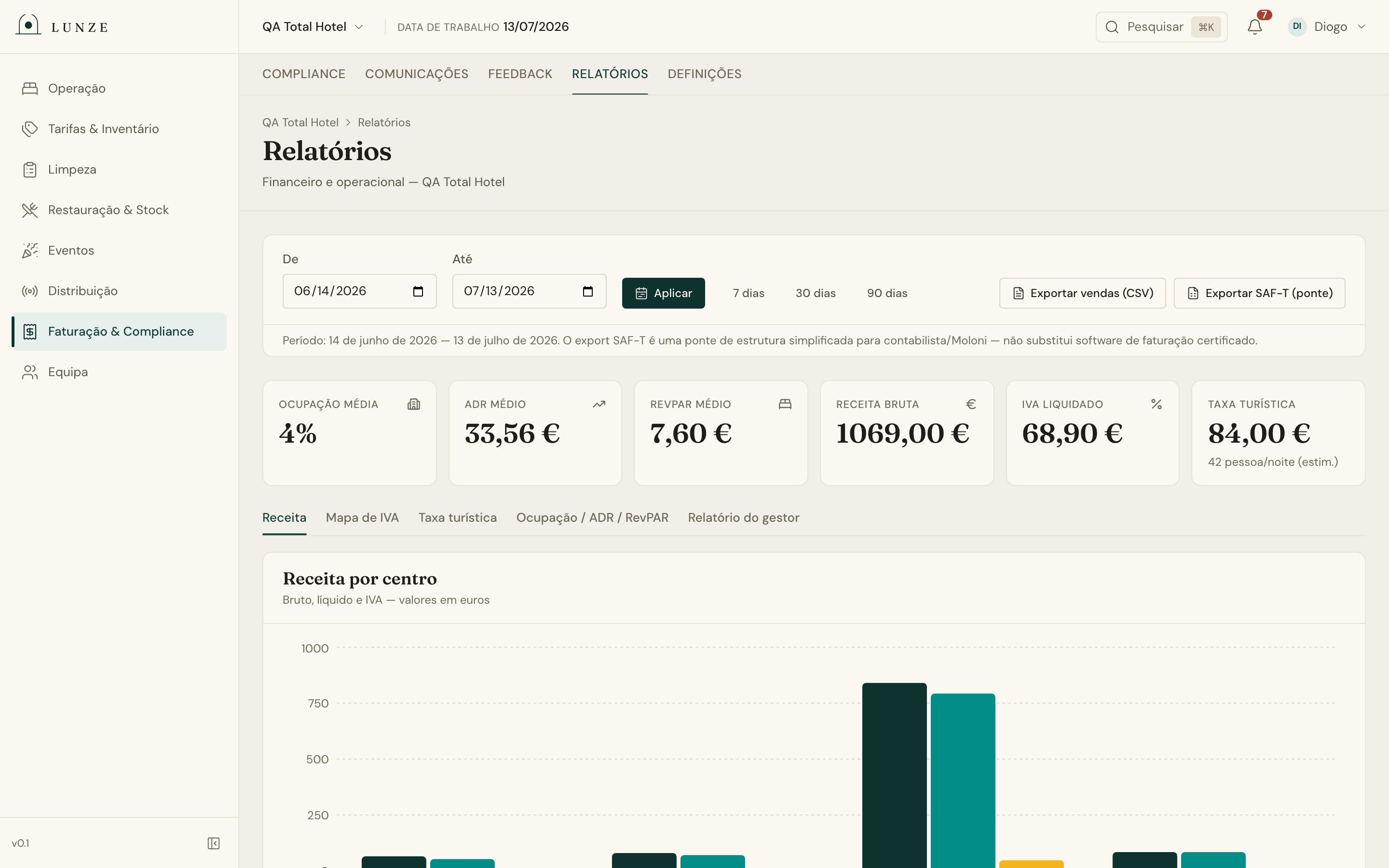Switch to the Definições tab
Image resolution: width=1389 pixels, height=868 pixels.
[x=704, y=74]
